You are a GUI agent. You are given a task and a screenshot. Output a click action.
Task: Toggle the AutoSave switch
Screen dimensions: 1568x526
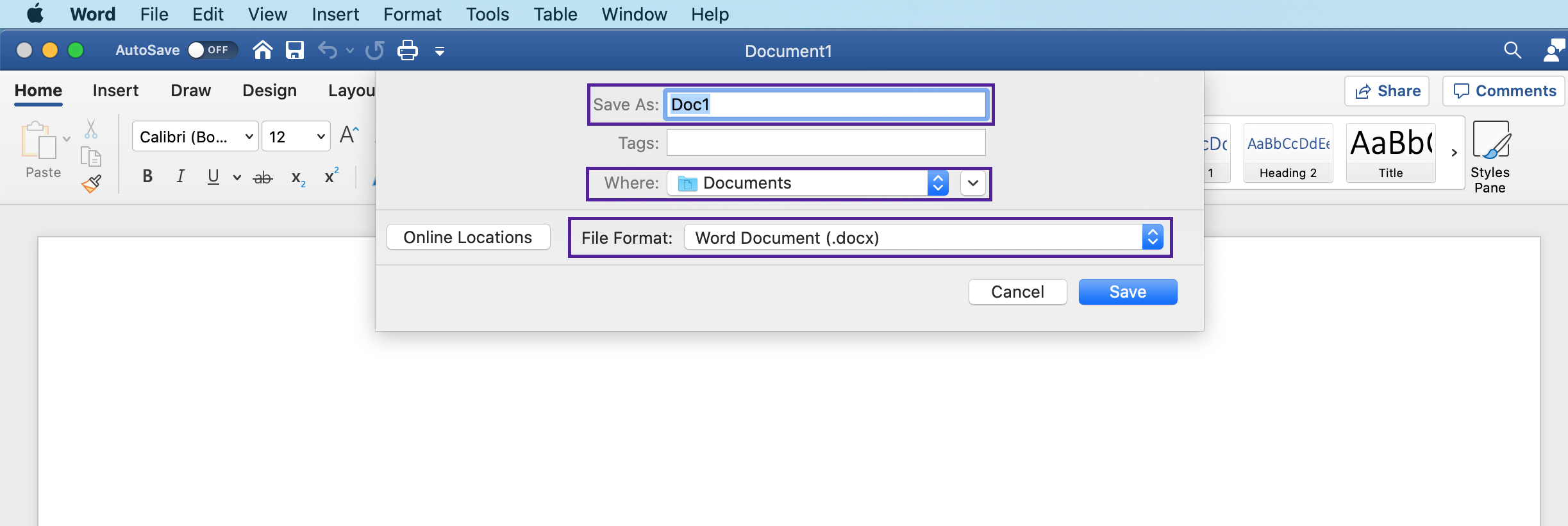click(212, 50)
